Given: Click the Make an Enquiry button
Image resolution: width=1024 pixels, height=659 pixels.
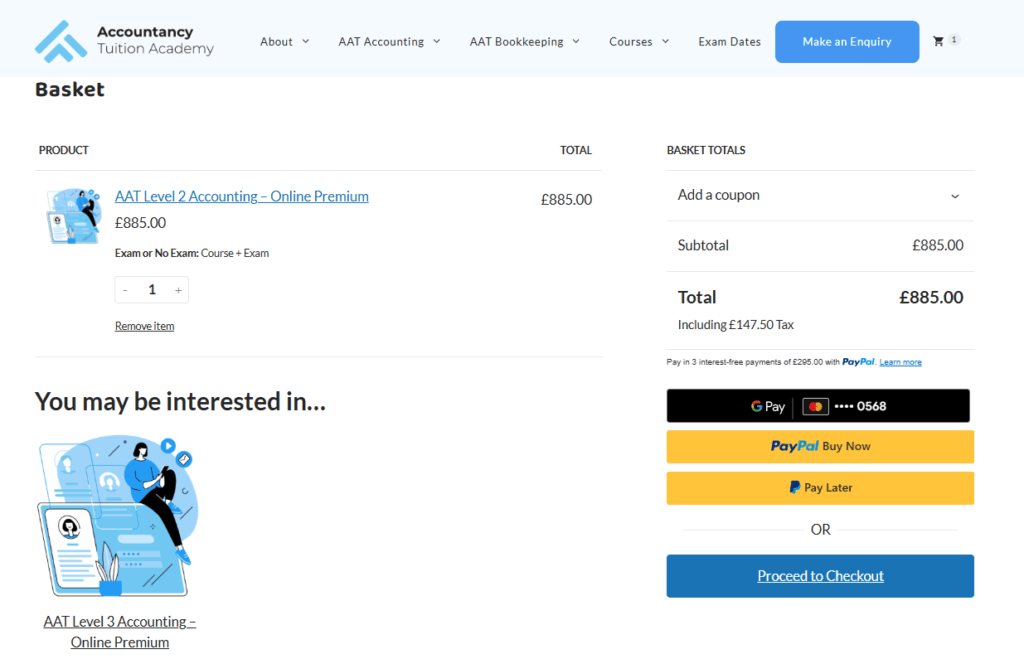Looking at the screenshot, I should click(847, 42).
